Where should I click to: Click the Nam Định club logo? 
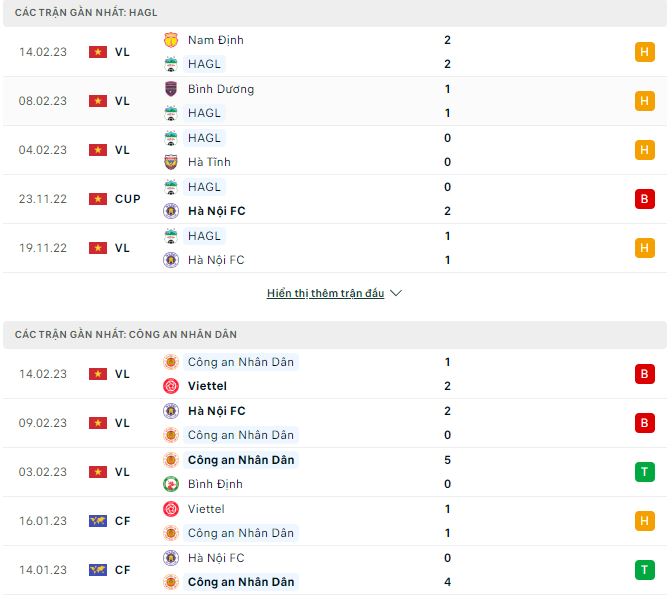[x=170, y=40]
